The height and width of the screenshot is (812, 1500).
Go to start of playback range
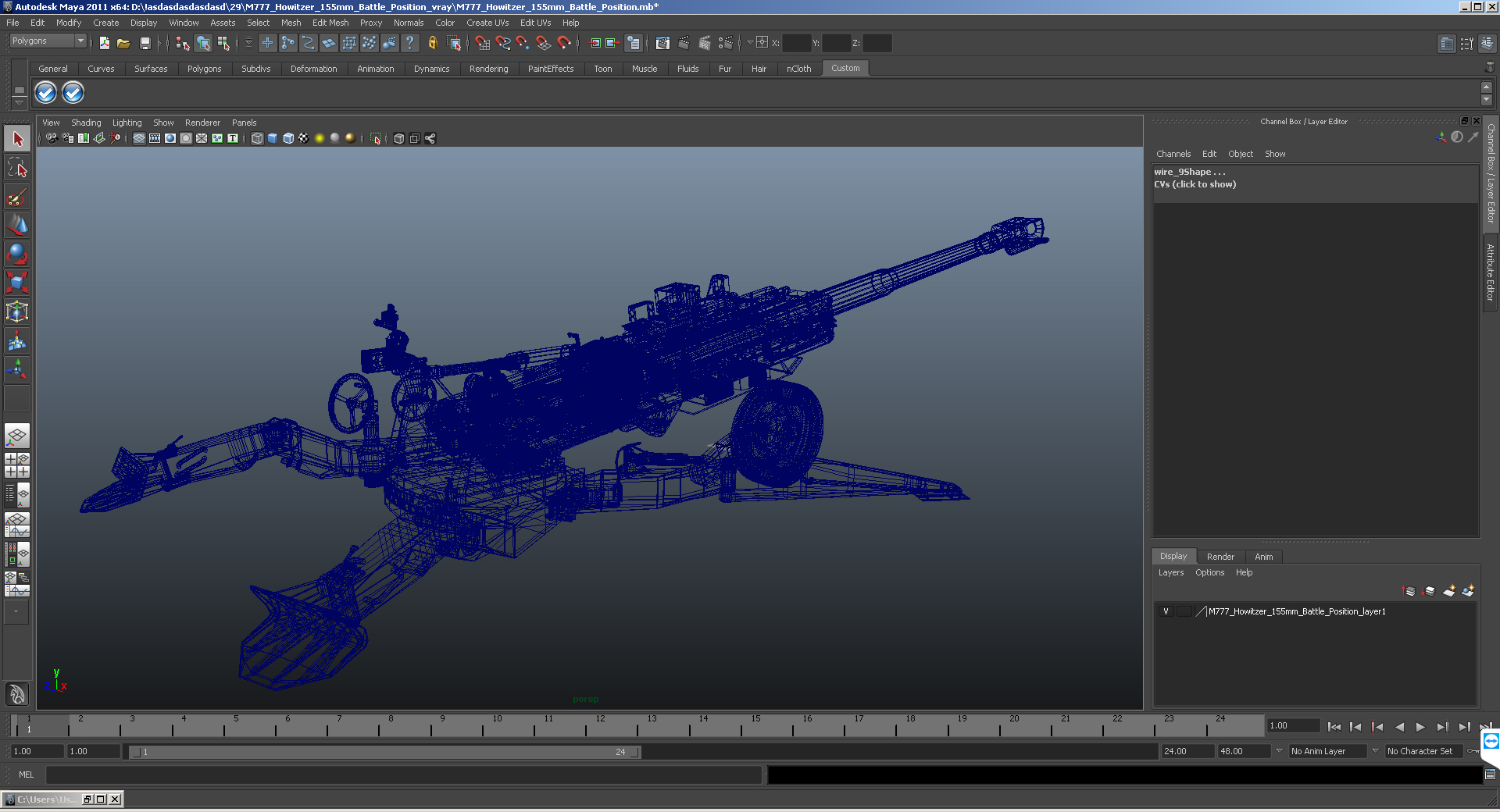1334,727
